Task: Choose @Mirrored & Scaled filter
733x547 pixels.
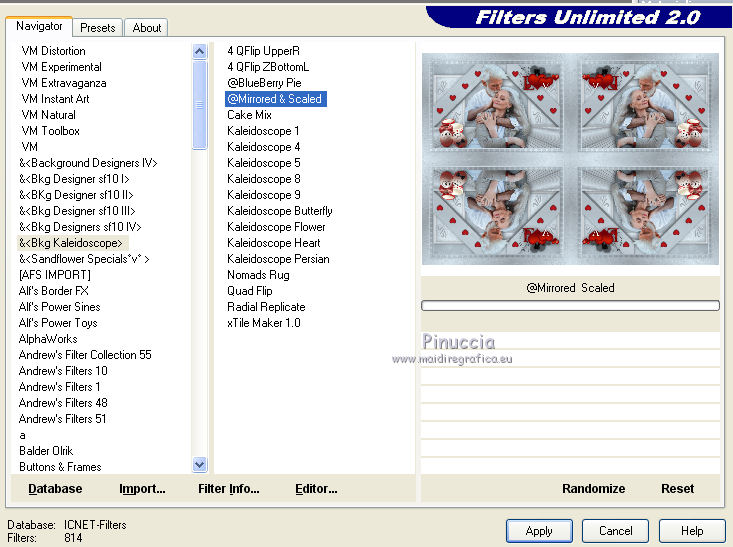Action: (275, 99)
